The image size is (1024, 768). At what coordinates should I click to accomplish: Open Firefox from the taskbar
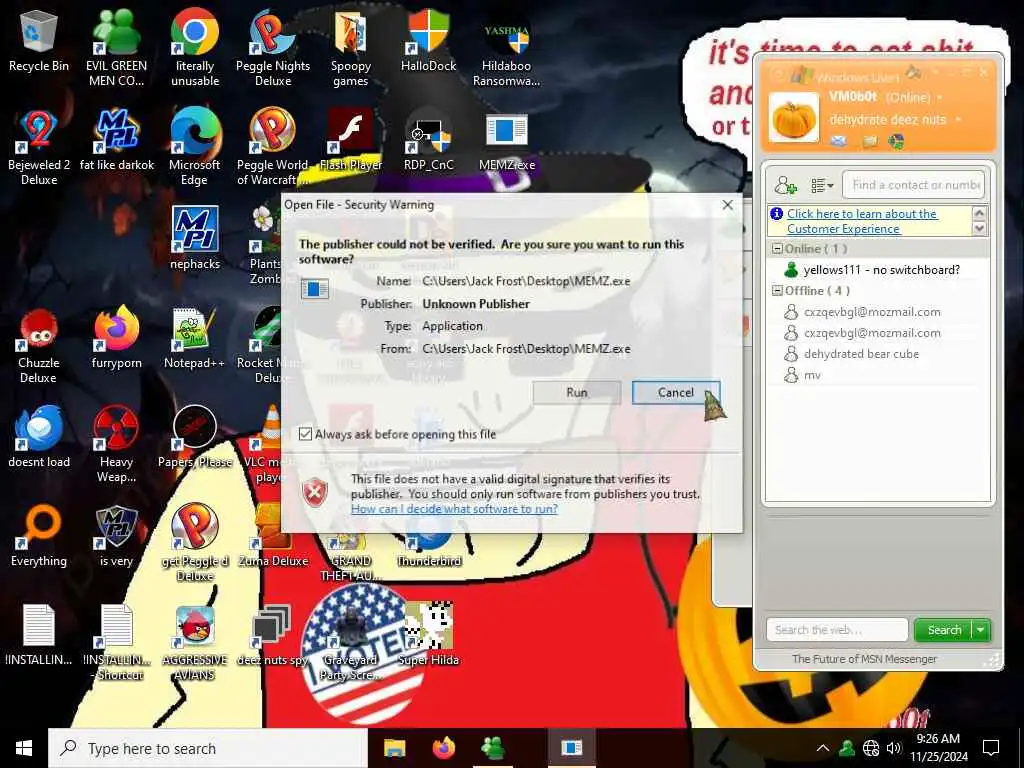(443, 748)
